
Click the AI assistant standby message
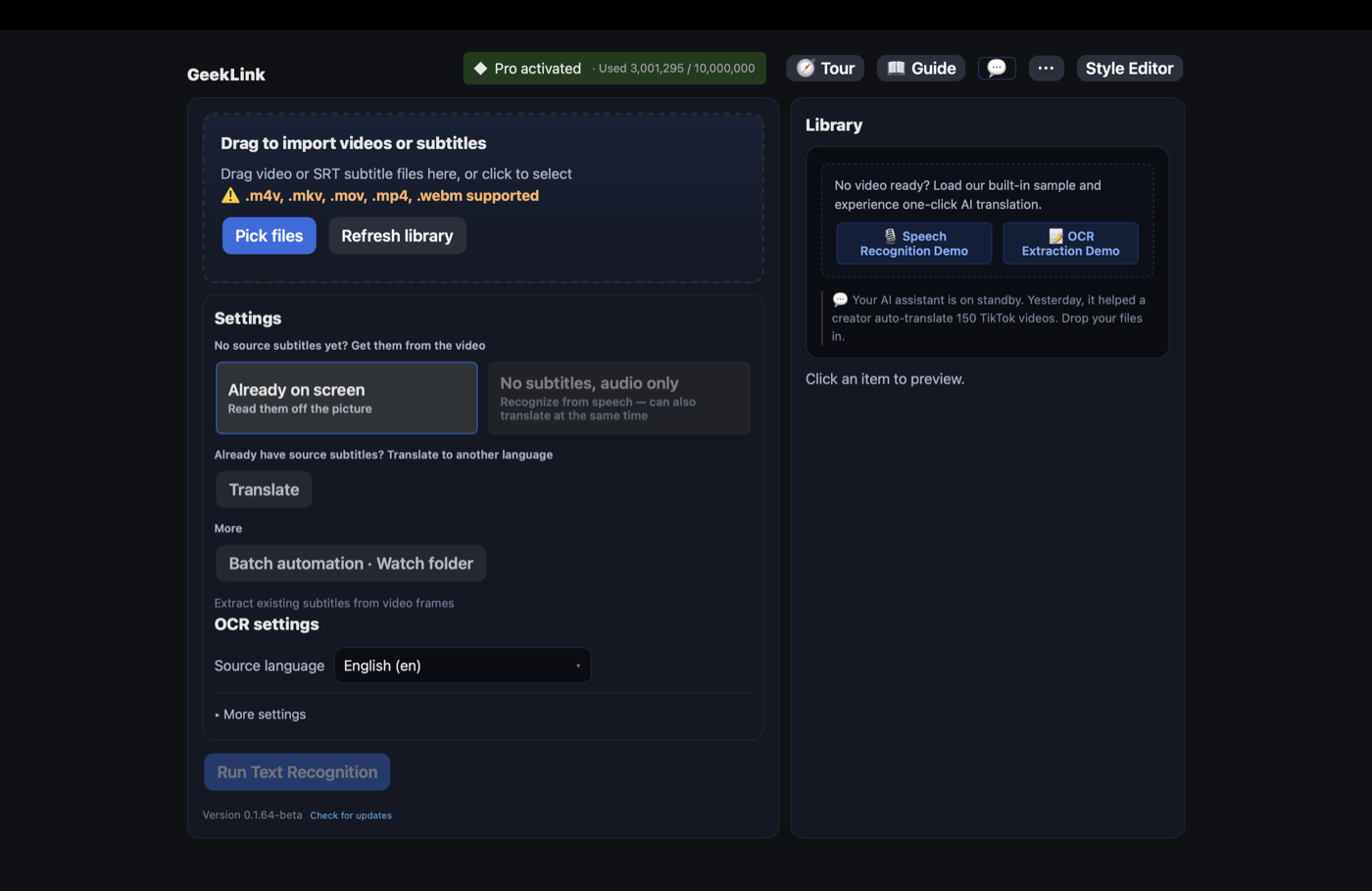tap(988, 318)
